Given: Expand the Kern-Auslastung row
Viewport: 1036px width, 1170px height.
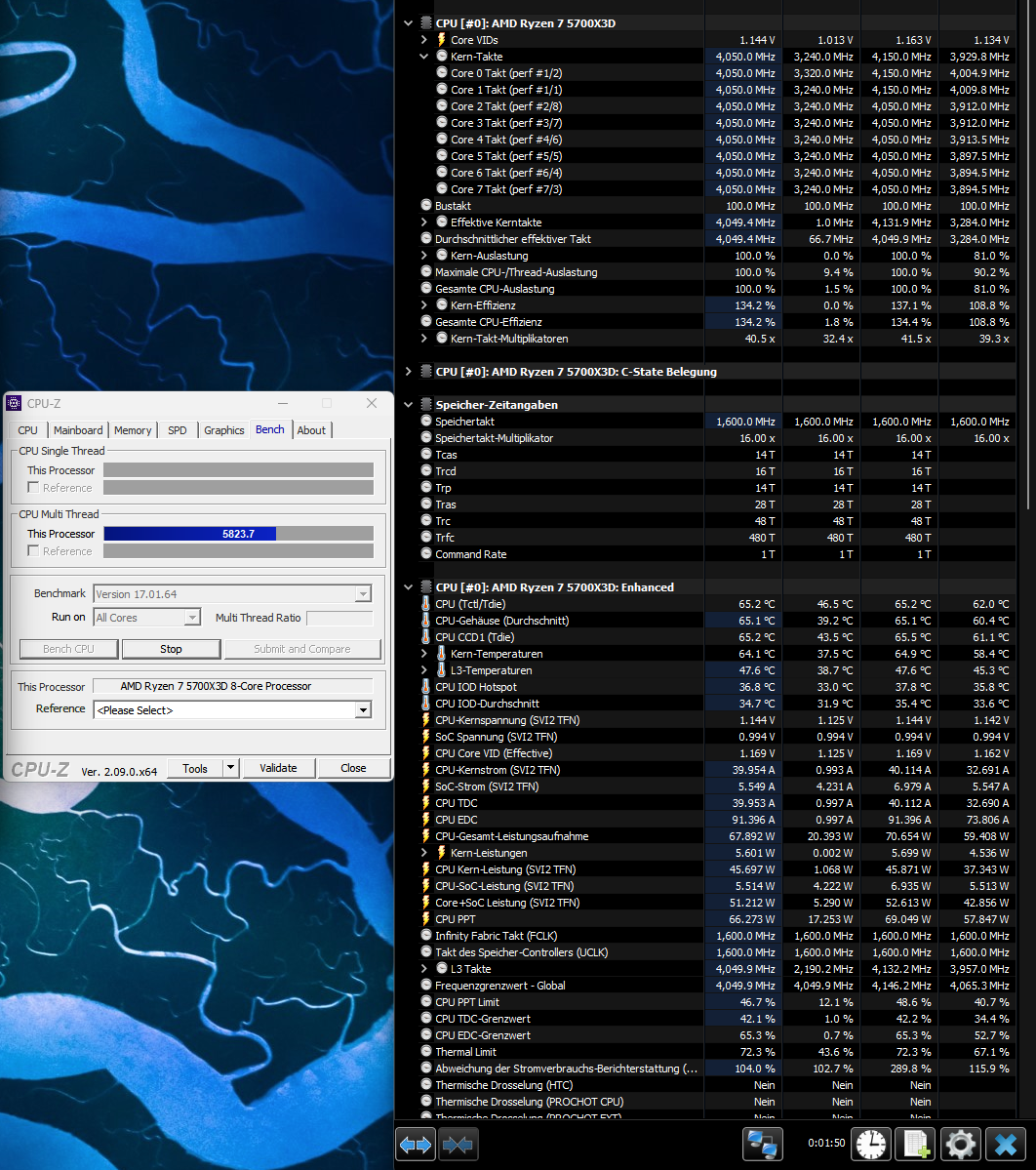Looking at the screenshot, I should [x=423, y=256].
